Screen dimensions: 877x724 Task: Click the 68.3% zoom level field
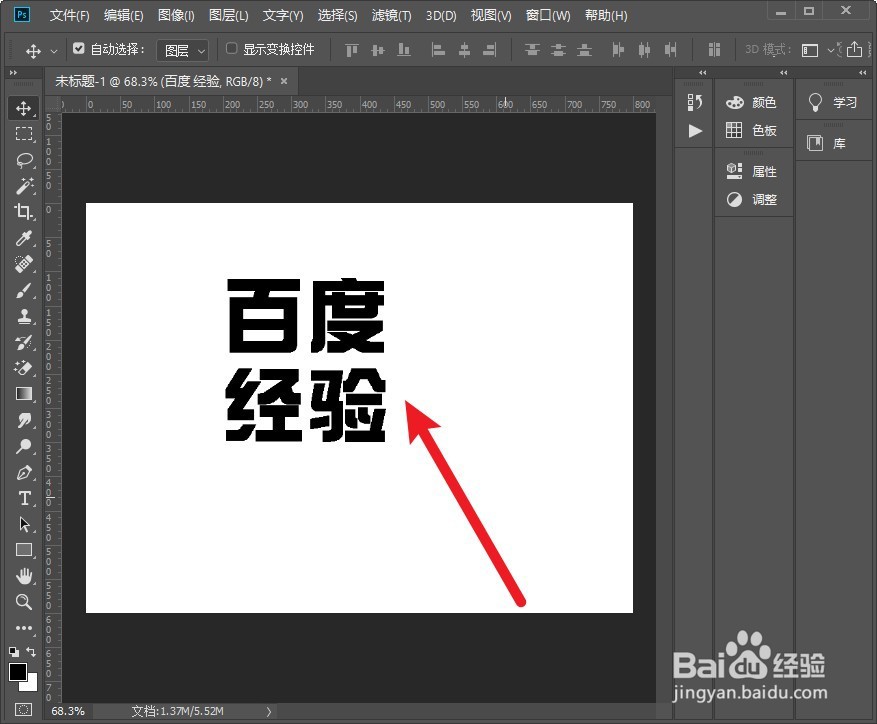pos(68,711)
